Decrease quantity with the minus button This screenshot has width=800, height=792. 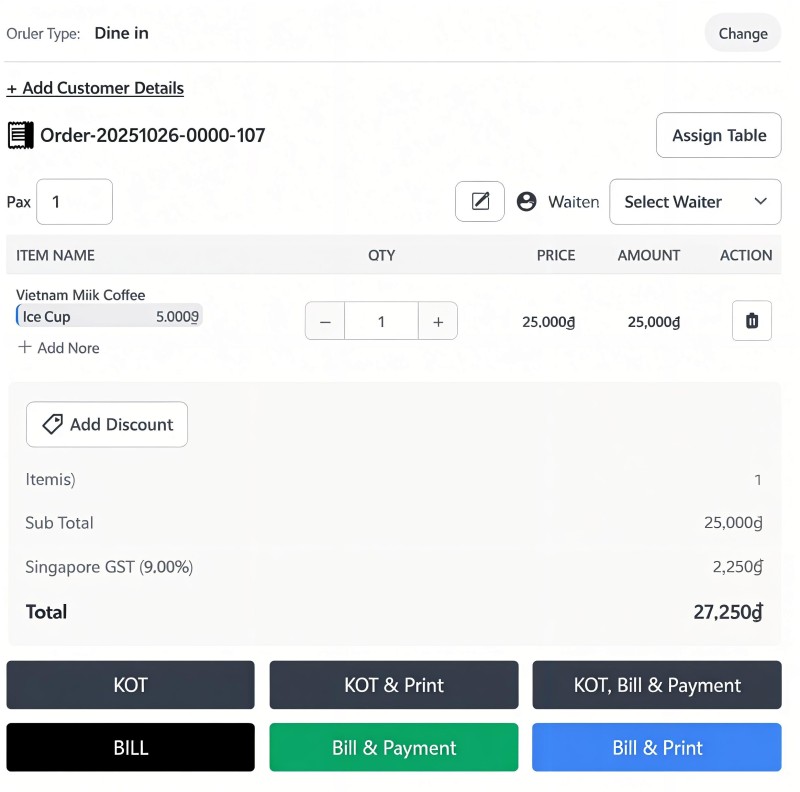(325, 321)
